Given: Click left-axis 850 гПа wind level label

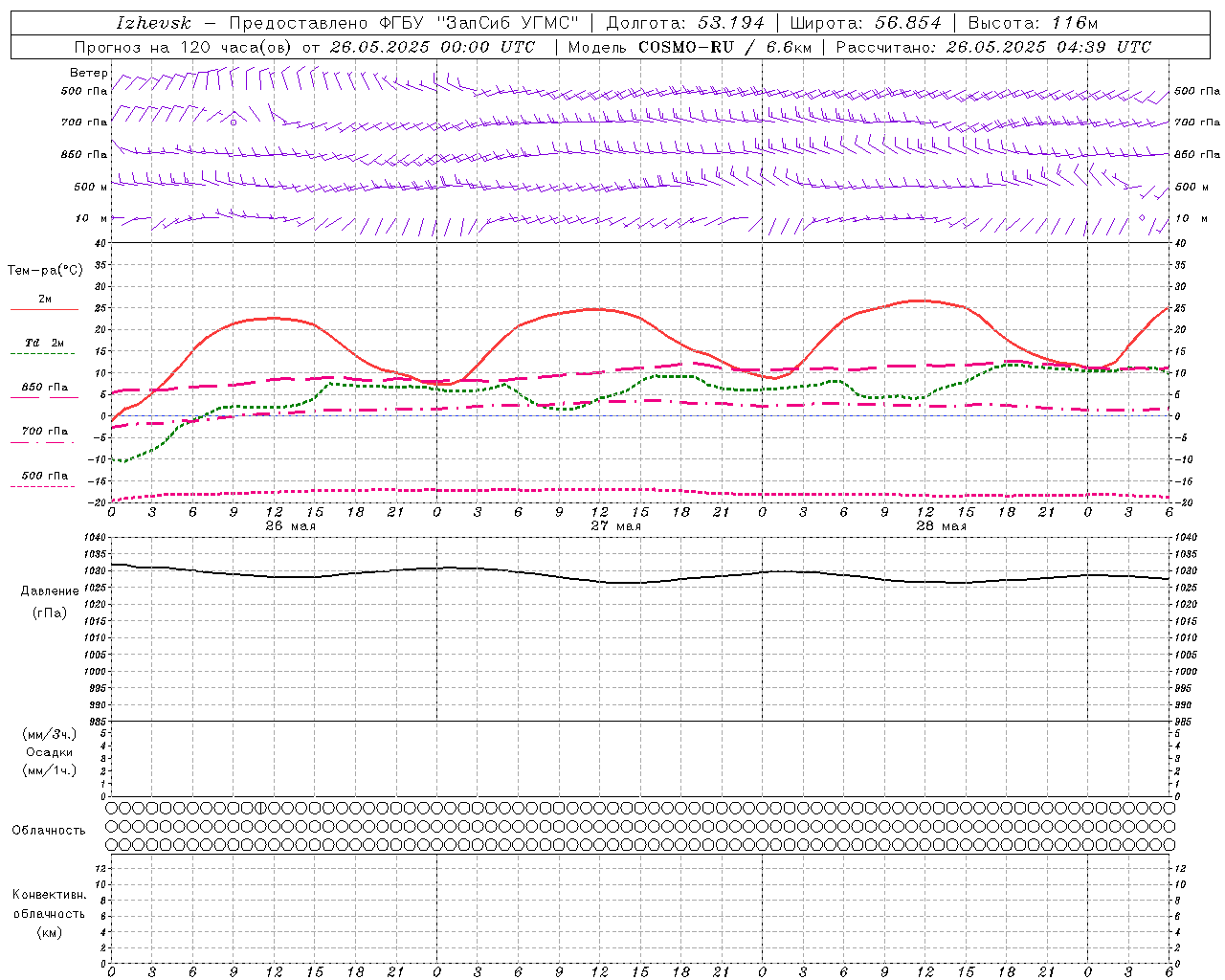Looking at the screenshot, I should [x=84, y=154].
